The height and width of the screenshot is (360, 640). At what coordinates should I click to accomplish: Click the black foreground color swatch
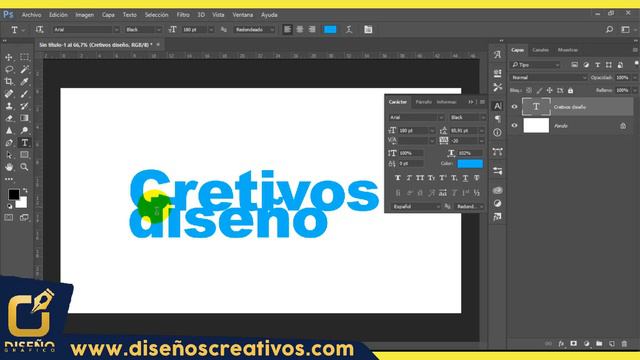[13, 194]
